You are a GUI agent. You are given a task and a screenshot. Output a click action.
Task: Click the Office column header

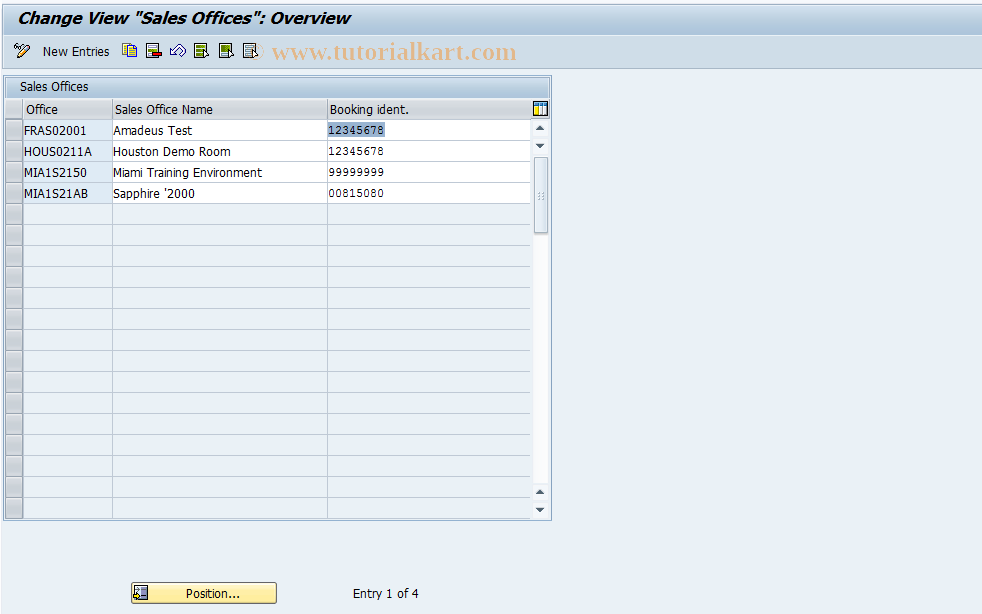pyautogui.click(x=68, y=109)
